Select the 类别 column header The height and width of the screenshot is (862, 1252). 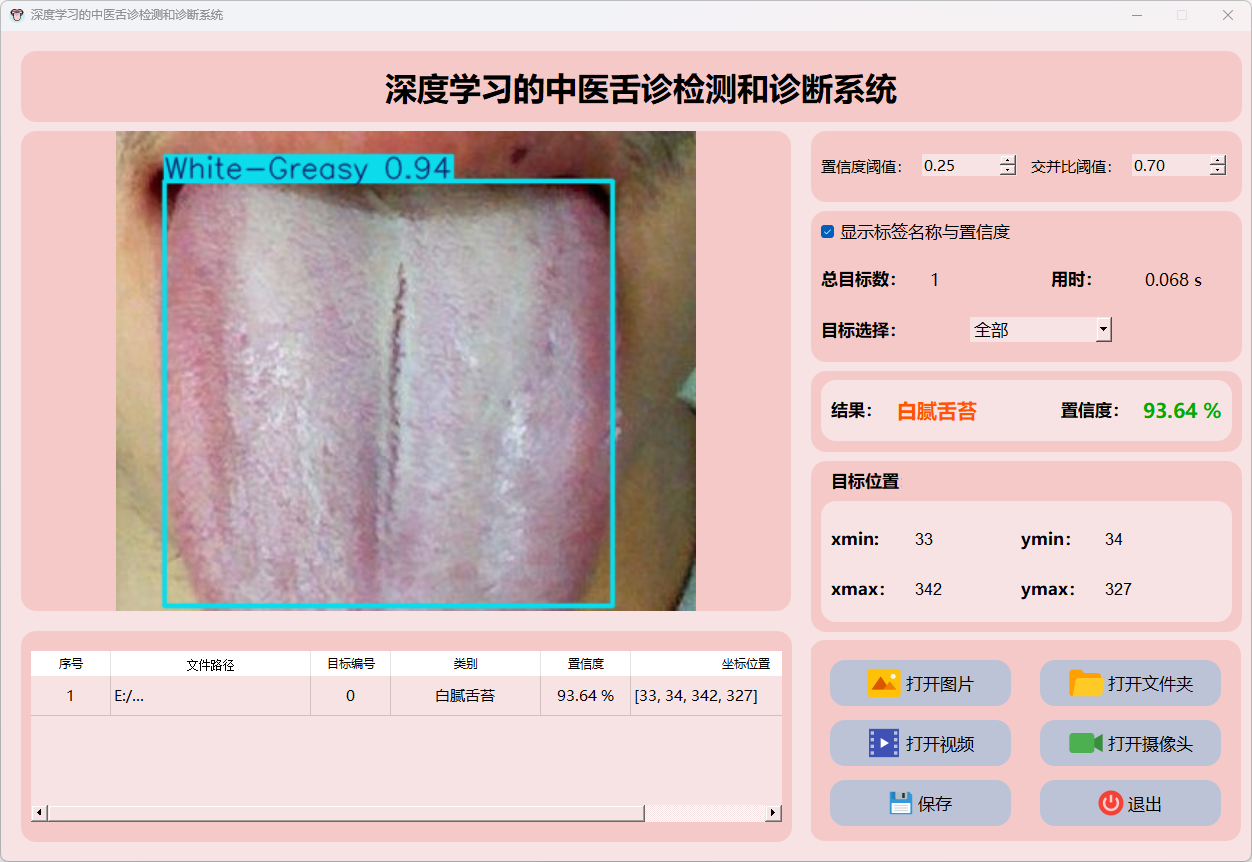tap(465, 664)
